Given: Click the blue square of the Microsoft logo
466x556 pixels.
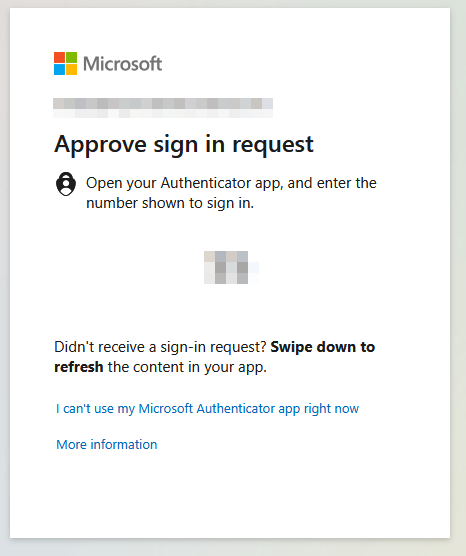Looking at the screenshot, I should (x=59, y=70).
